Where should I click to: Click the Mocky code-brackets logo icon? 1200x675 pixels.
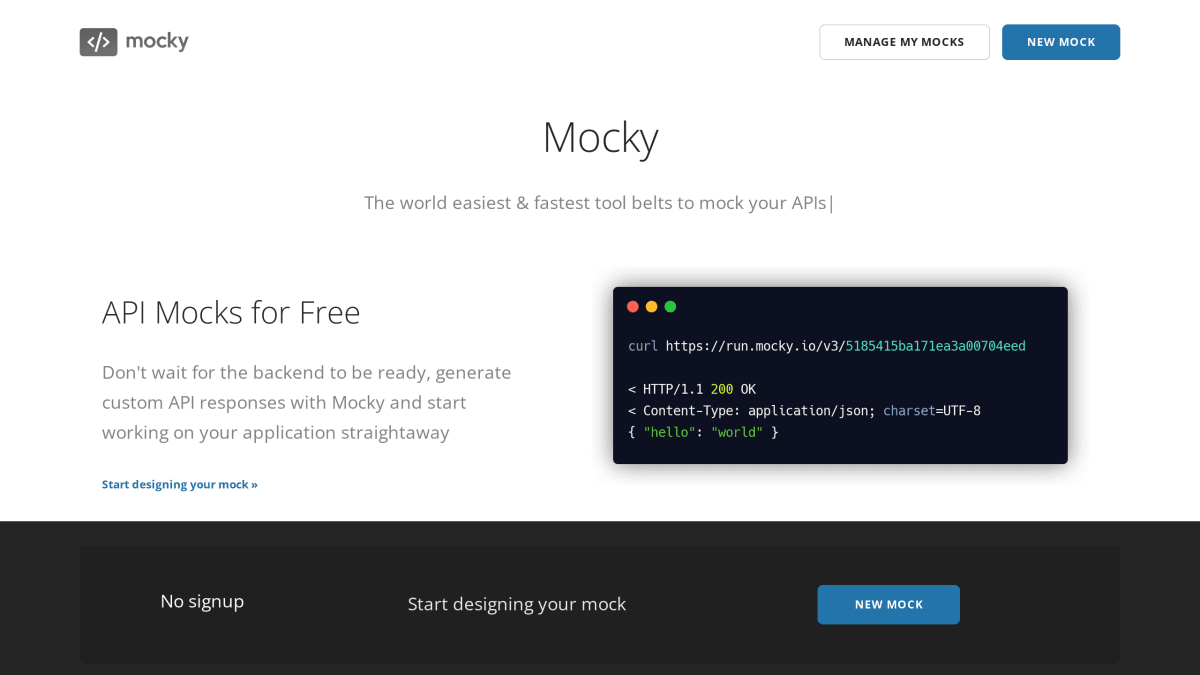coord(98,42)
